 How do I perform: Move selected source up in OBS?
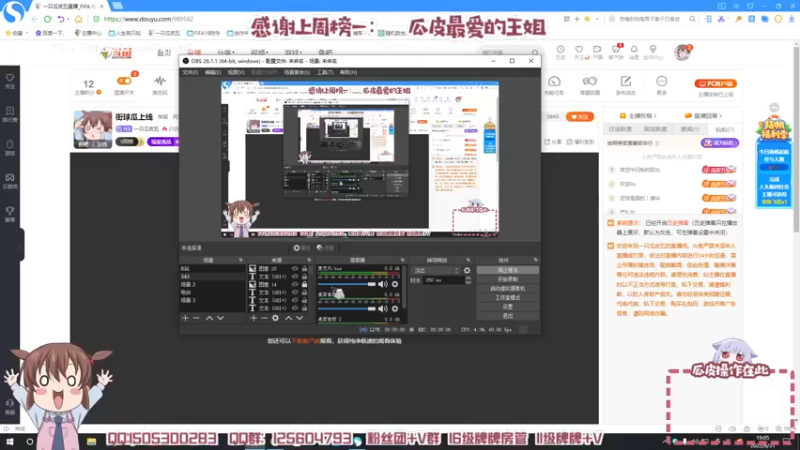(288, 318)
